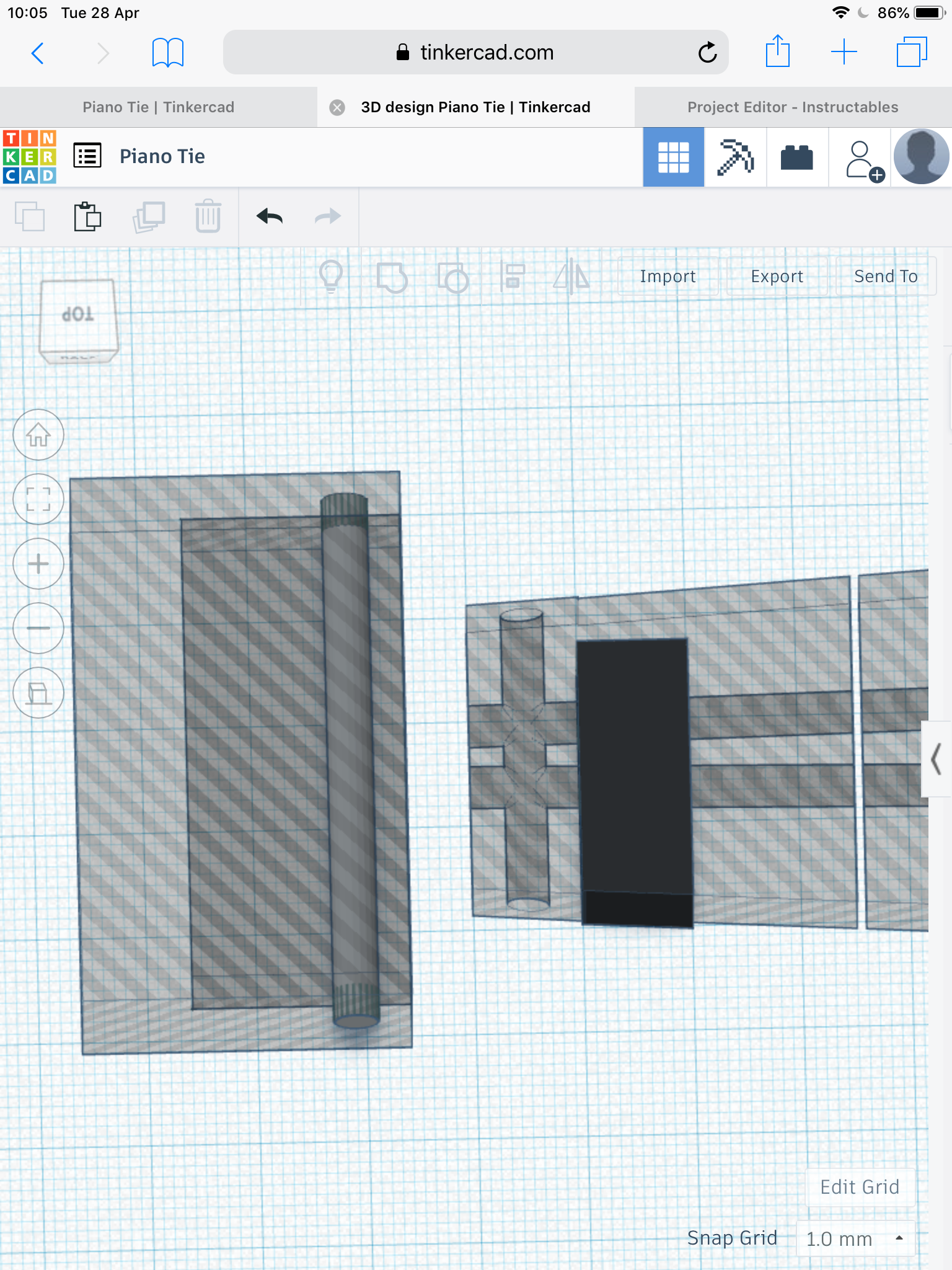952x1270 pixels.
Task: Tap the tinkercad.com address bar
Action: click(x=476, y=53)
